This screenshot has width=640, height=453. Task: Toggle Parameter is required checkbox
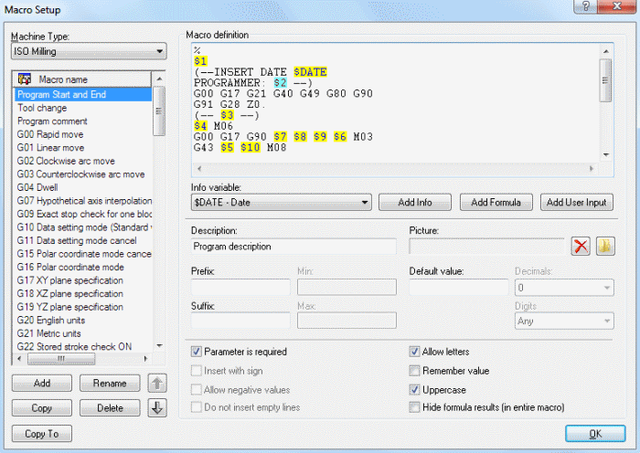pos(196,351)
